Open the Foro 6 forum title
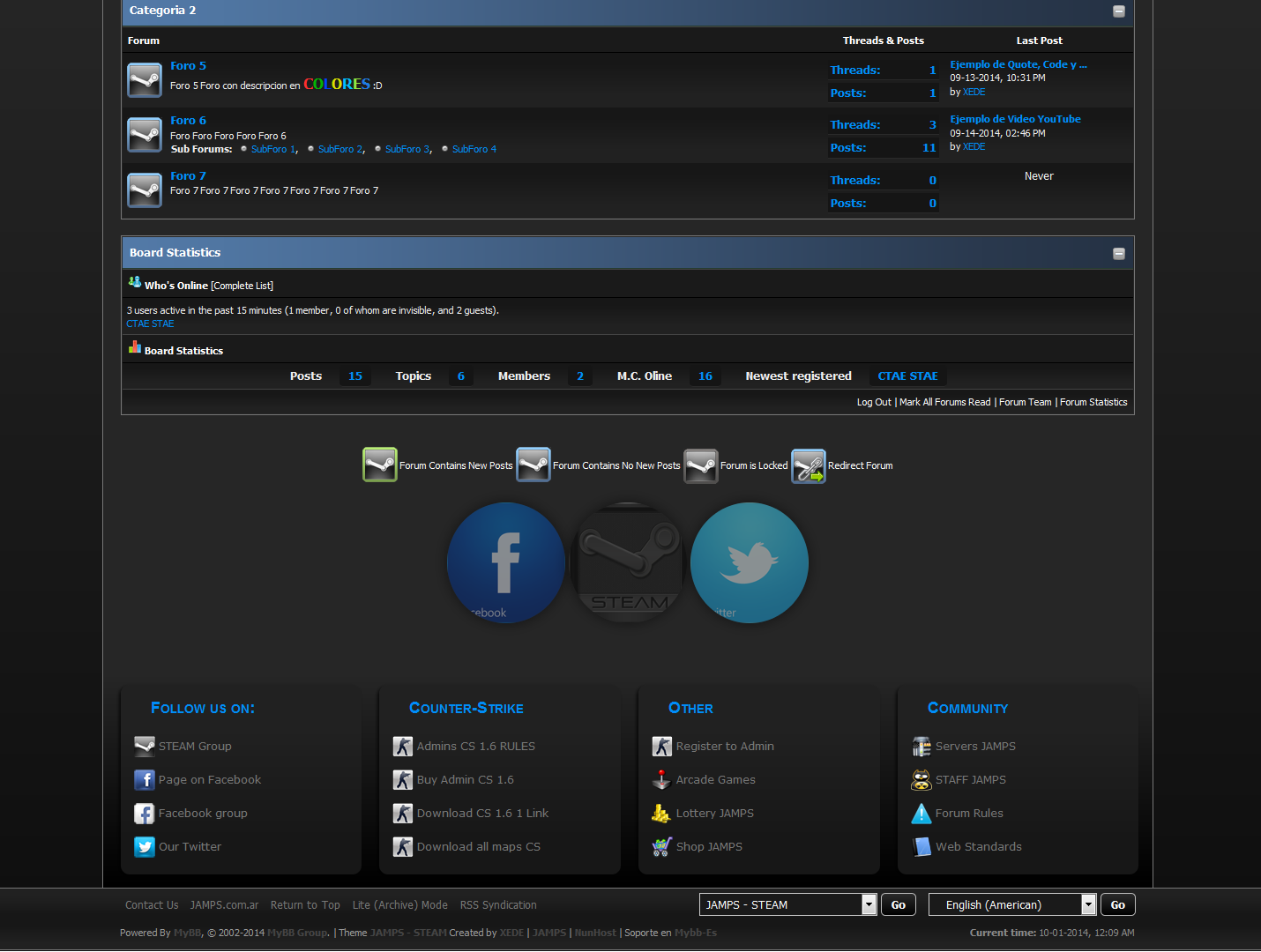Screen dimensions: 1261x952 click(188, 121)
